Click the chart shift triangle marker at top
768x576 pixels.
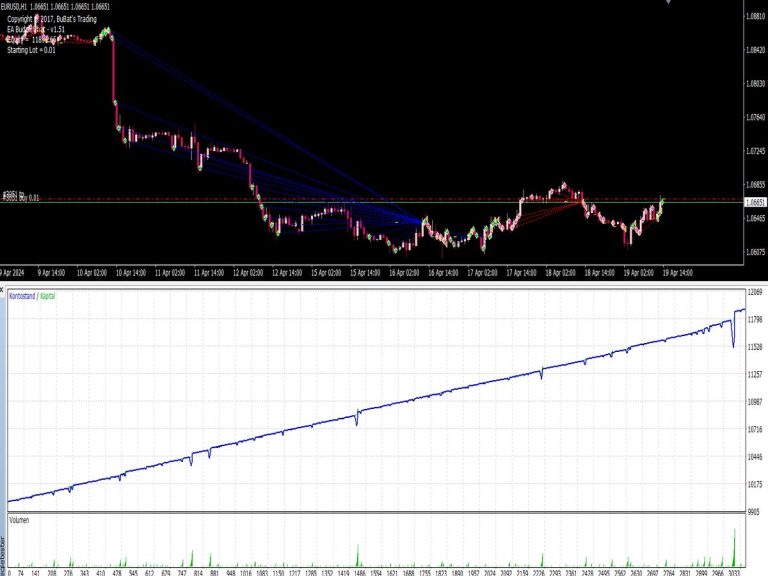point(668,2)
